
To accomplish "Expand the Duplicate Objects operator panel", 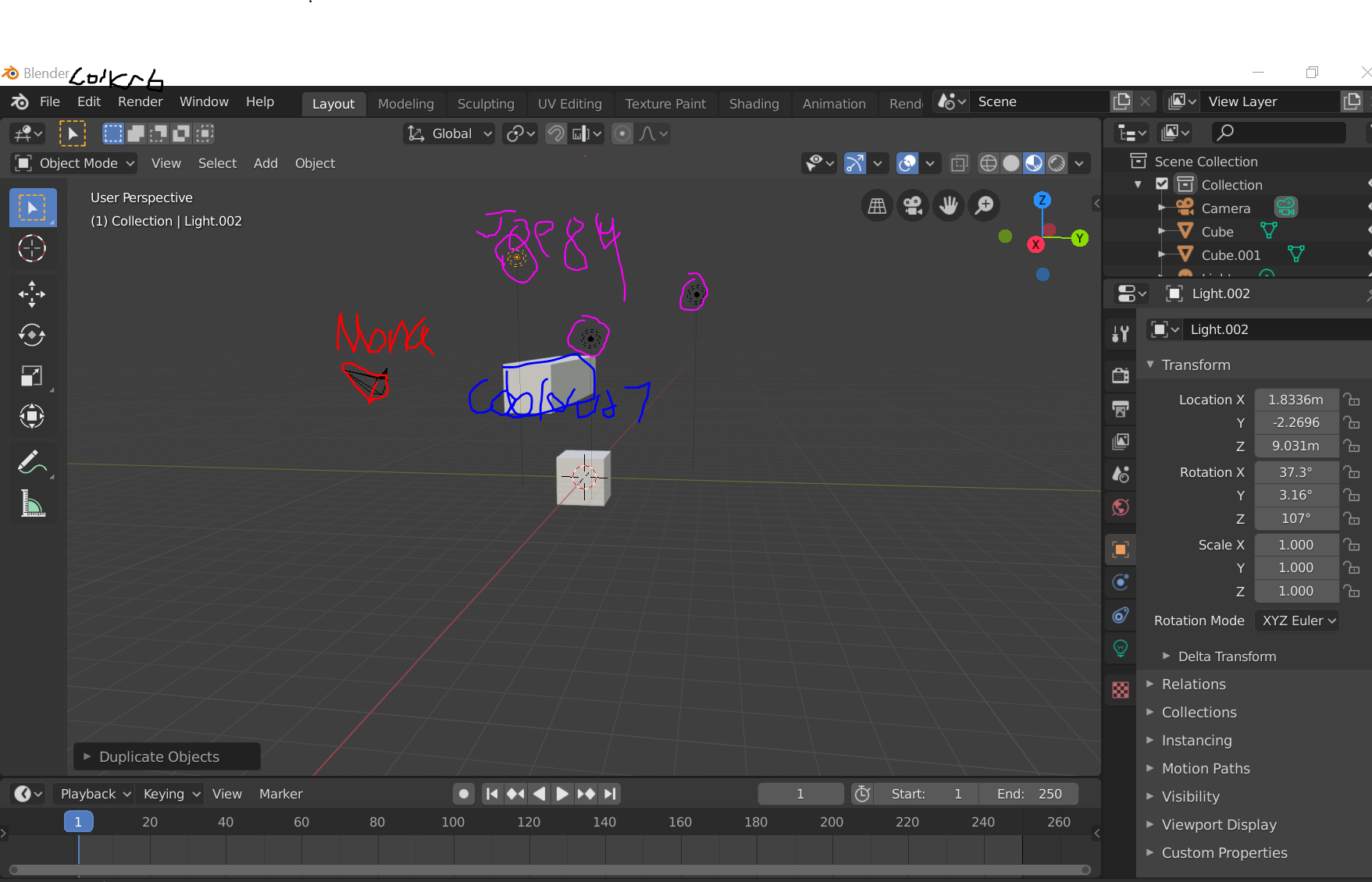I will [x=166, y=756].
